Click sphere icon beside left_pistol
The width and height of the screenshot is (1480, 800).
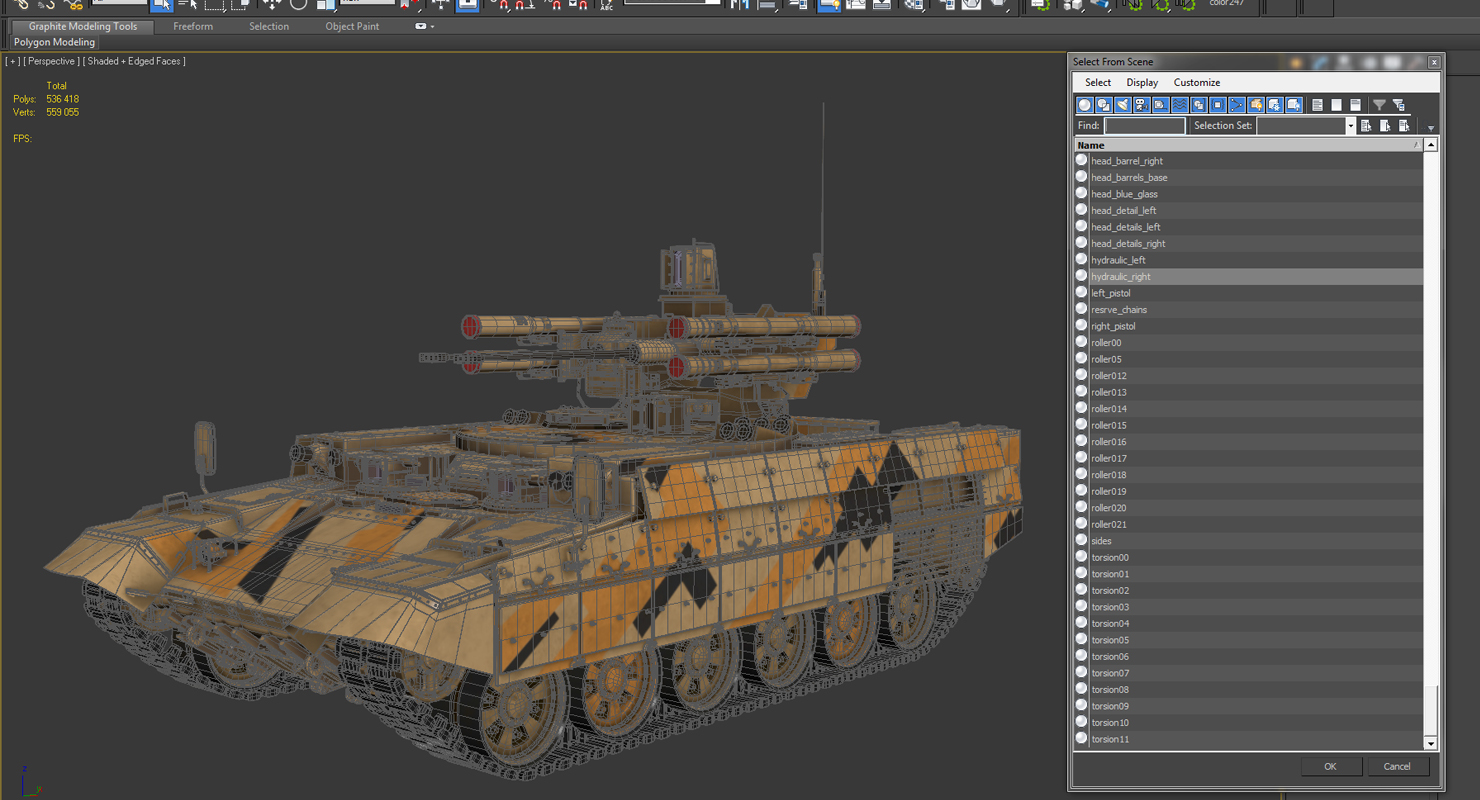1081,292
